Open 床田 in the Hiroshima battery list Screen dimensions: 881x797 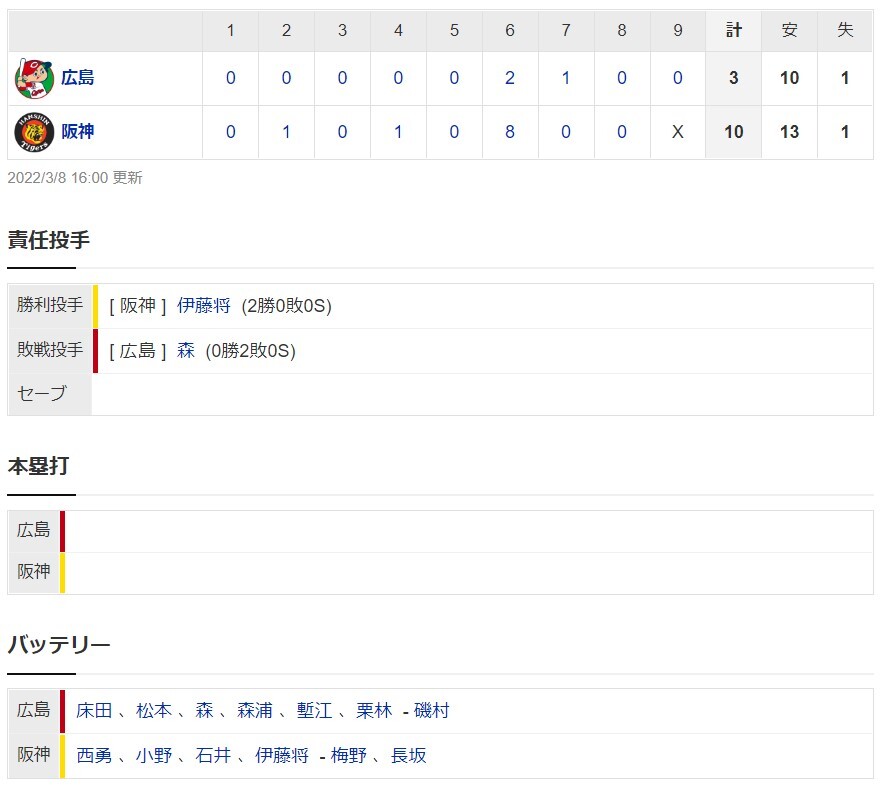(94, 710)
